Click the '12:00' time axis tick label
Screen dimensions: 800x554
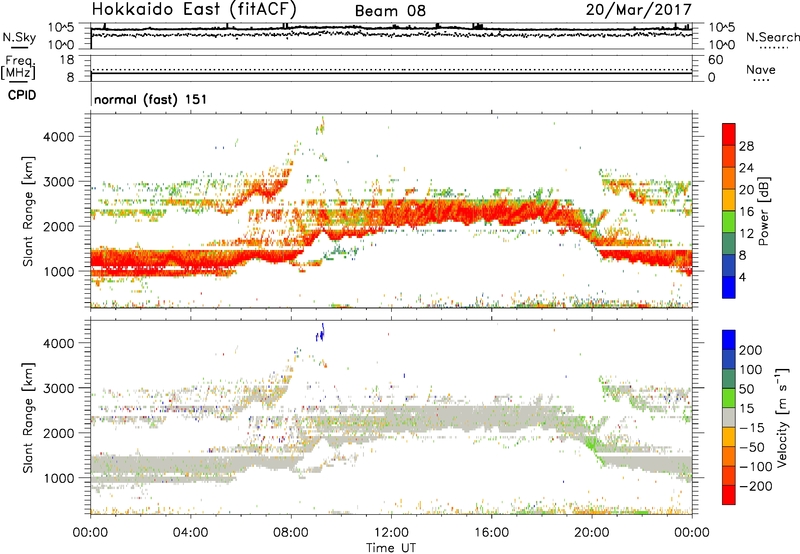[391, 532]
